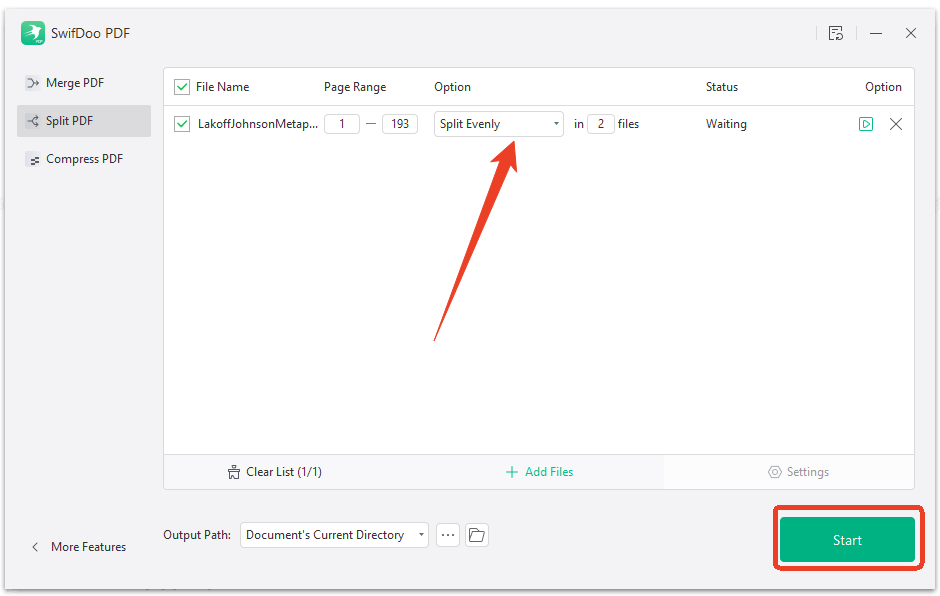The width and height of the screenshot is (940, 596).
Task: Select the Split PDF sidebar item
Action: [84, 121]
